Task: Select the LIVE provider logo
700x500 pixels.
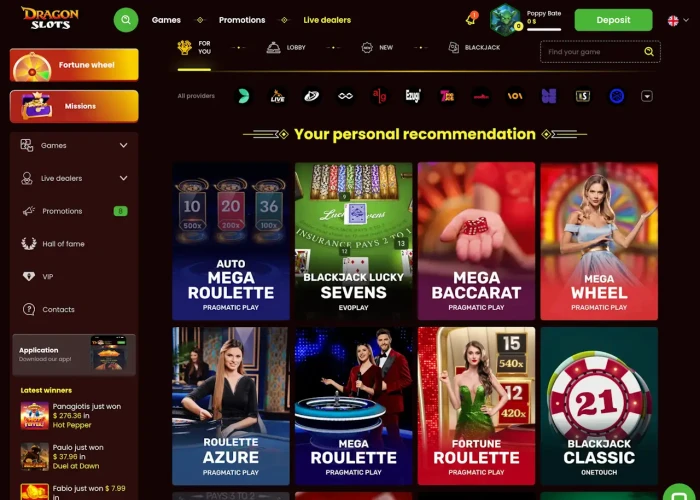Action: (x=278, y=96)
